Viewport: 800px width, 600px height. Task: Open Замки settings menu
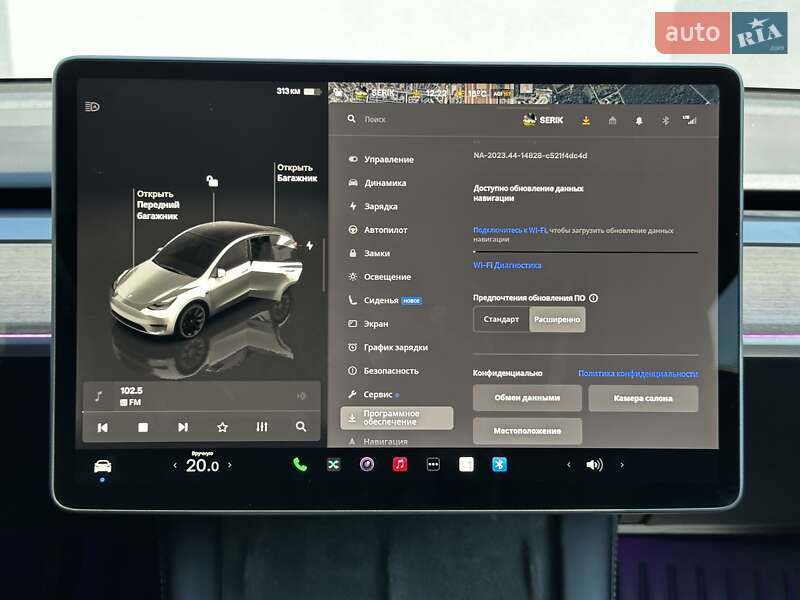[x=369, y=253]
